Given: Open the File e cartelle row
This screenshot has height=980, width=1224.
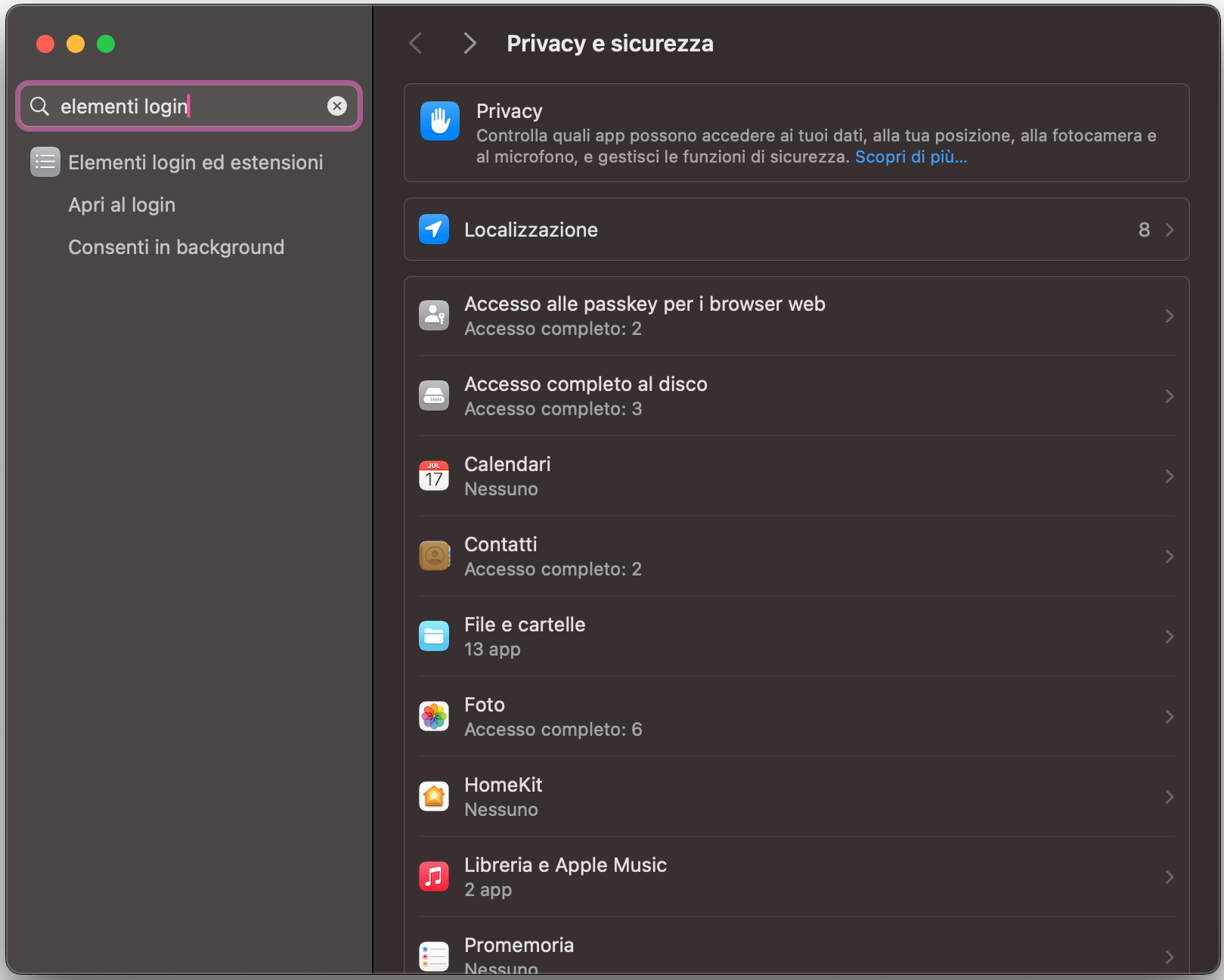Looking at the screenshot, I should (796, 637).
